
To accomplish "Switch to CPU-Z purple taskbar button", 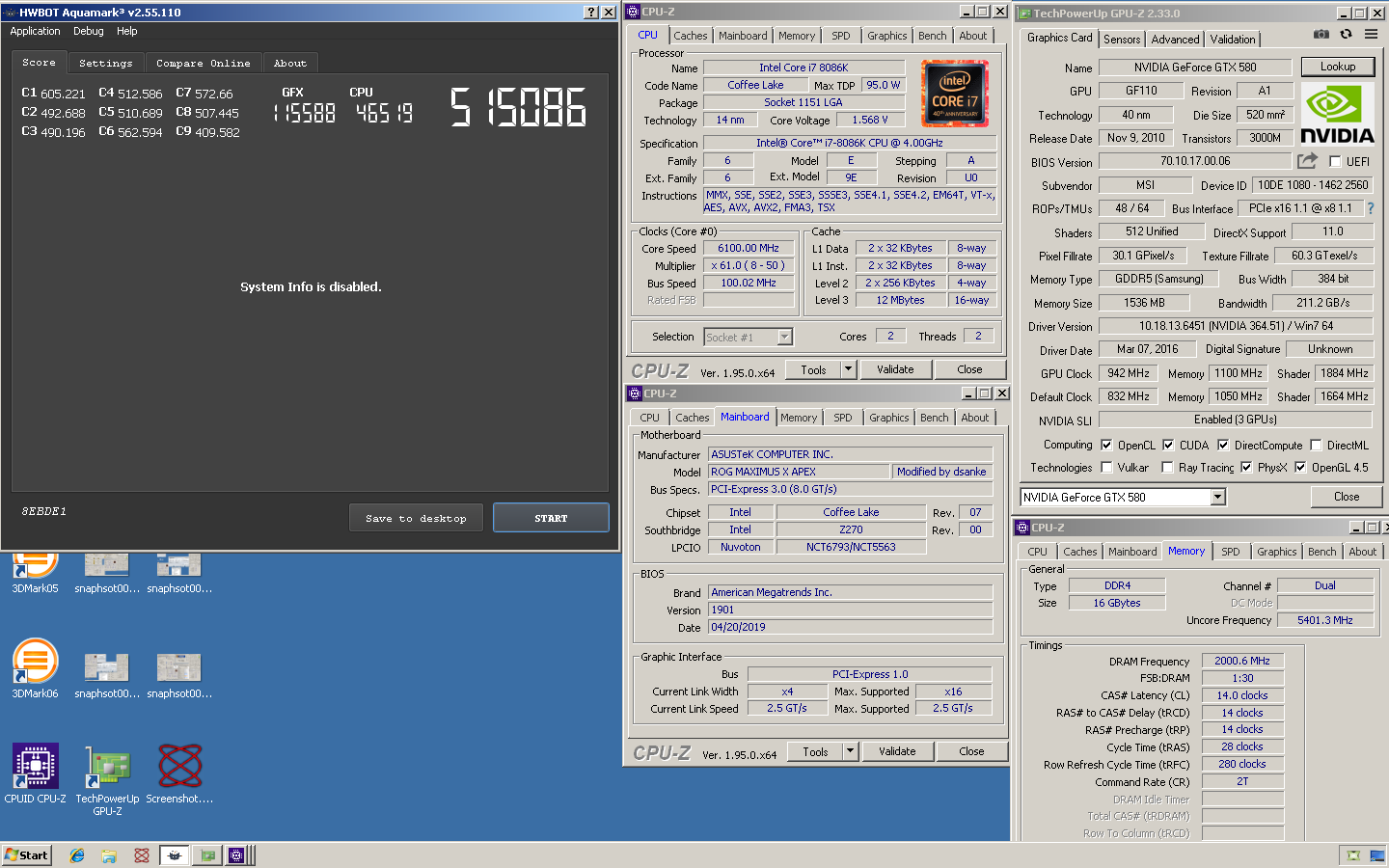I will tap(236, 855).
